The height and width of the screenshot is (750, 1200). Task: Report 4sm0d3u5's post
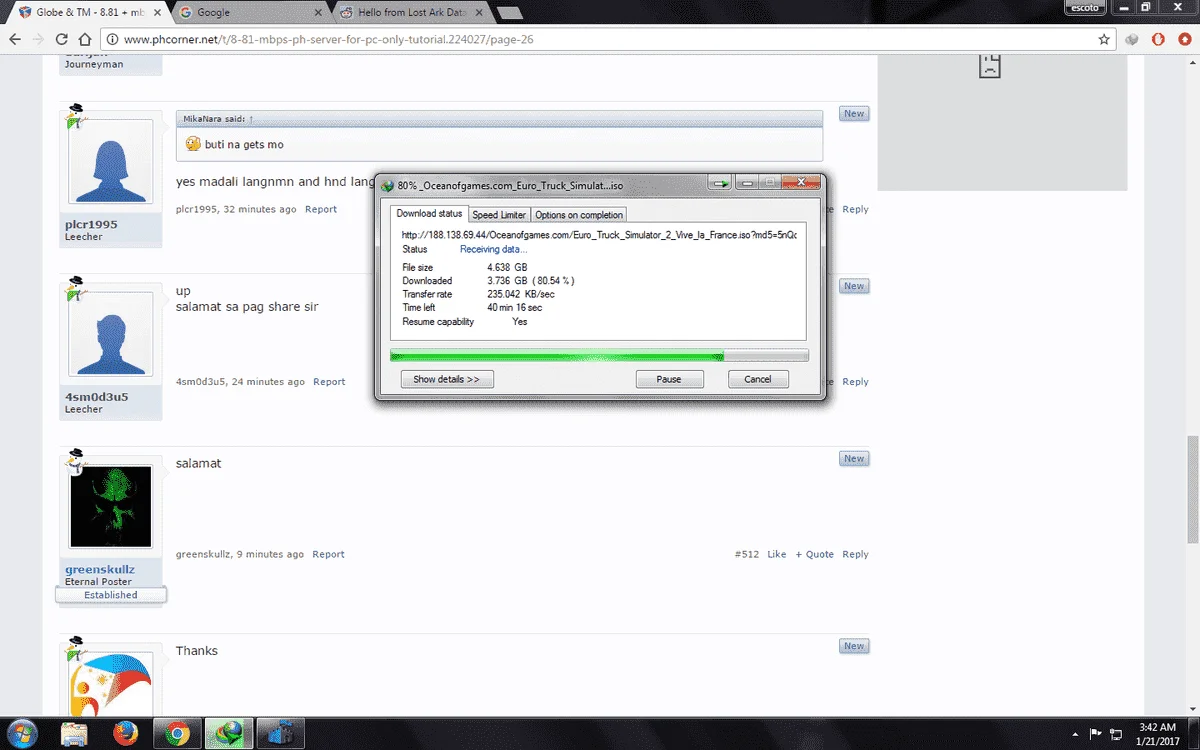coord(329,382)
